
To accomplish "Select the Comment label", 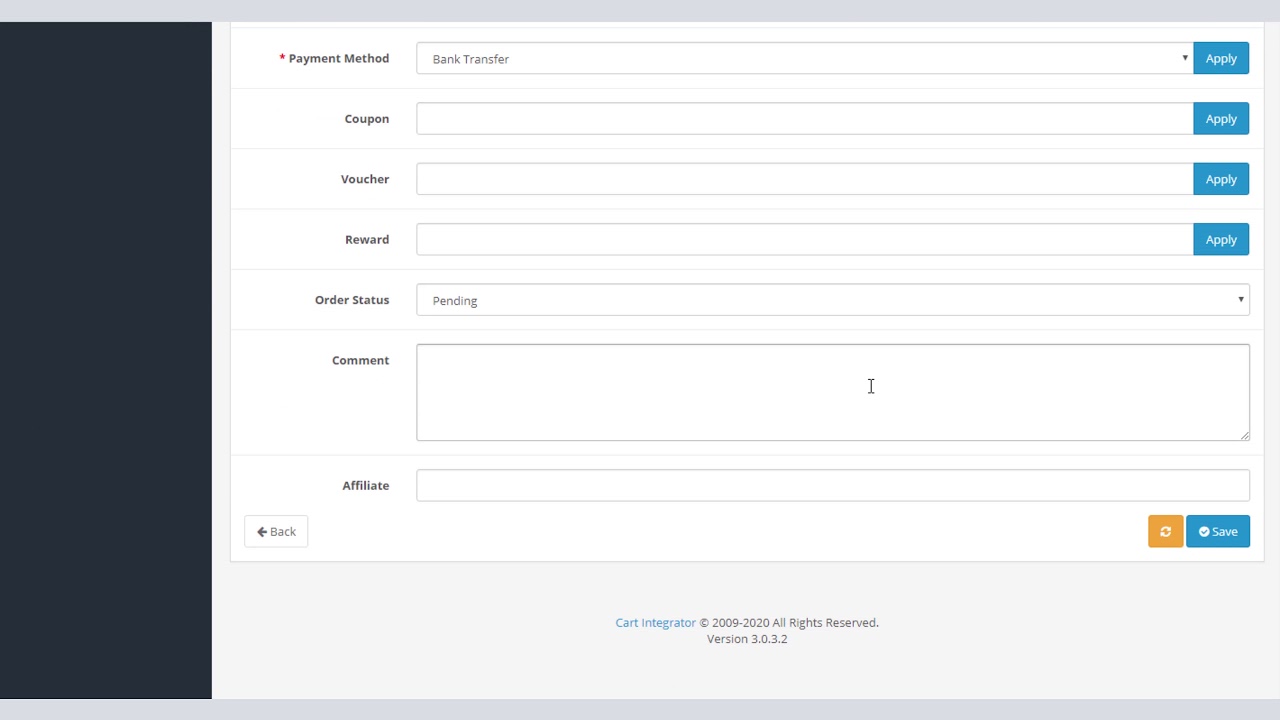I will [x=360, y=360].
